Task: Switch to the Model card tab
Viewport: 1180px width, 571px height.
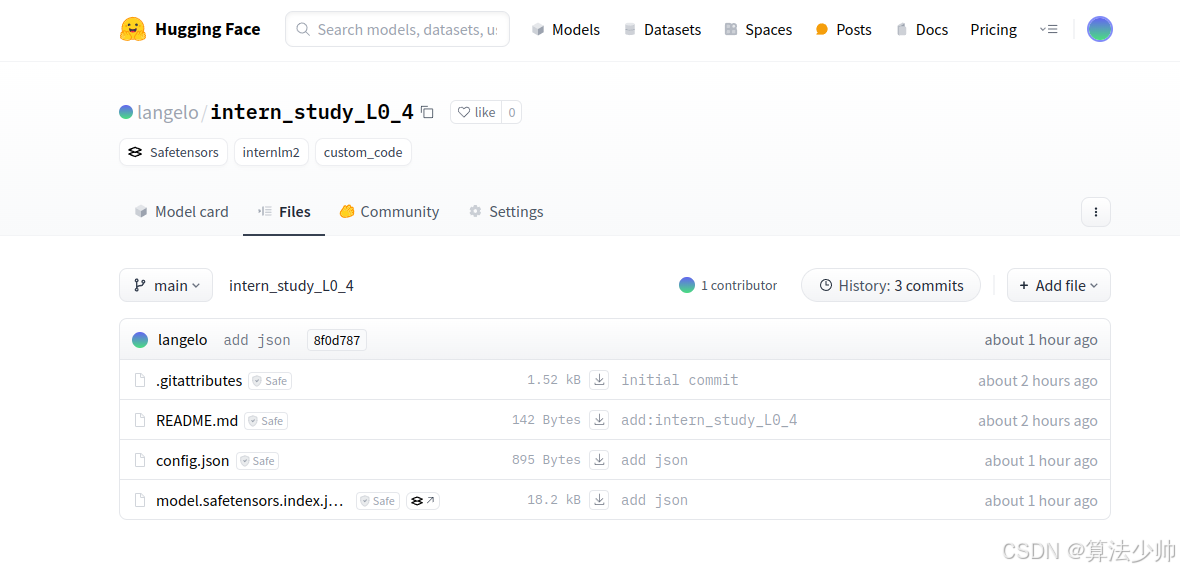Action: pyautogui.click(x=181, y=212)
